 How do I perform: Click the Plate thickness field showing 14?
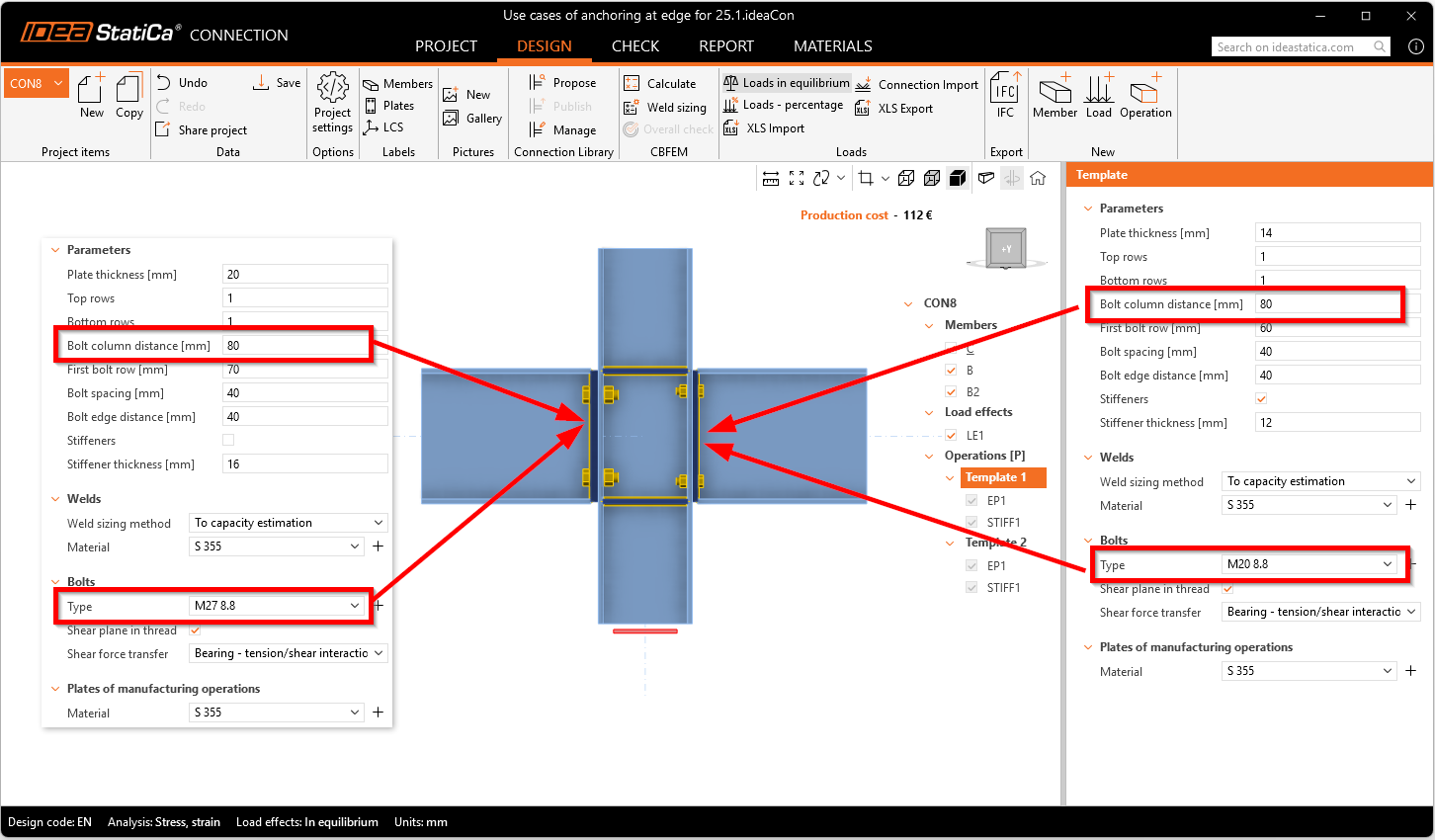1336,233
